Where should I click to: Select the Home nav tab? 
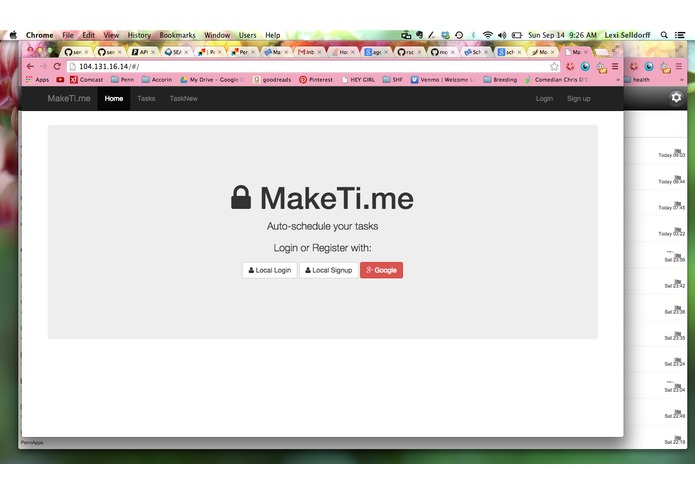click(x=114, y=98)
